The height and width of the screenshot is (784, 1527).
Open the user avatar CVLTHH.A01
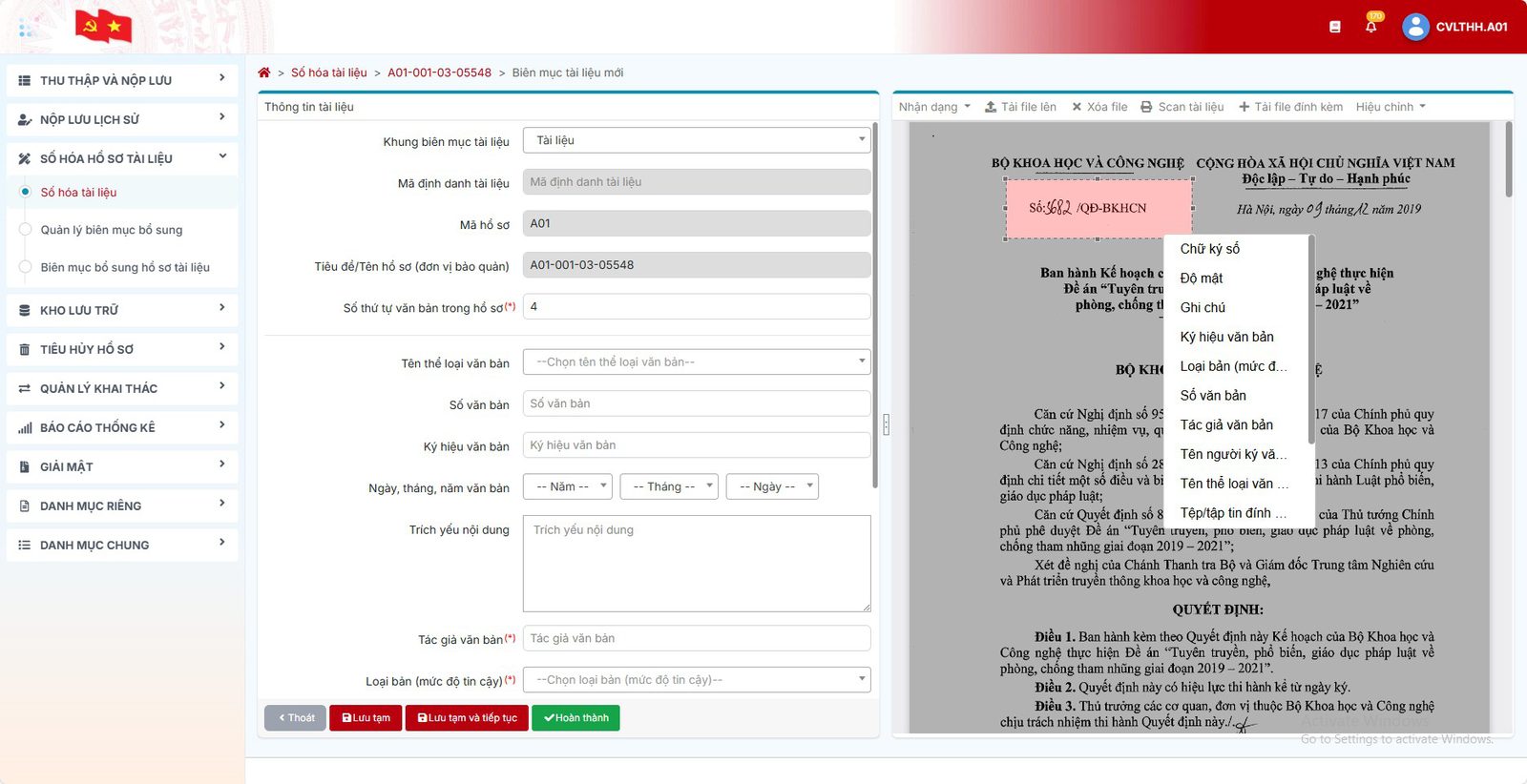pyautogui.click(x=1415, y=27)
